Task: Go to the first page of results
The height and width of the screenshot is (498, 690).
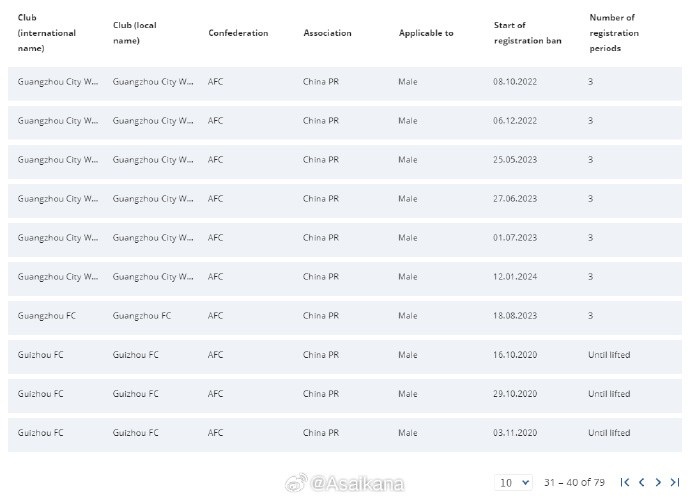Action: coord(624,482)
